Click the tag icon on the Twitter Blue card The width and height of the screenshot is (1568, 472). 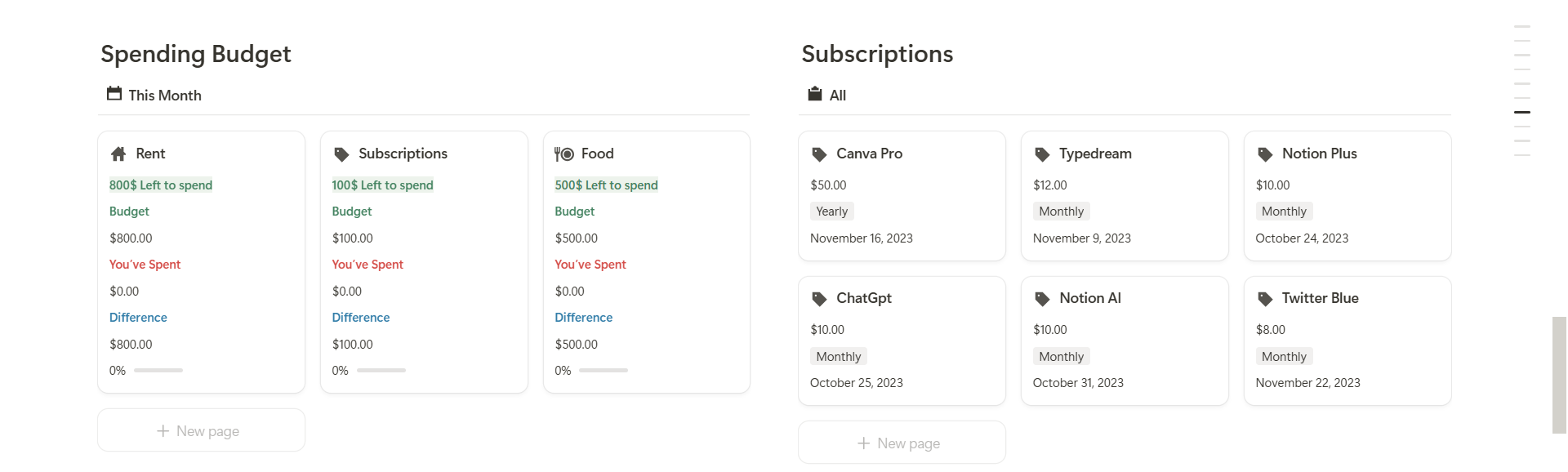click(1265, 298)
